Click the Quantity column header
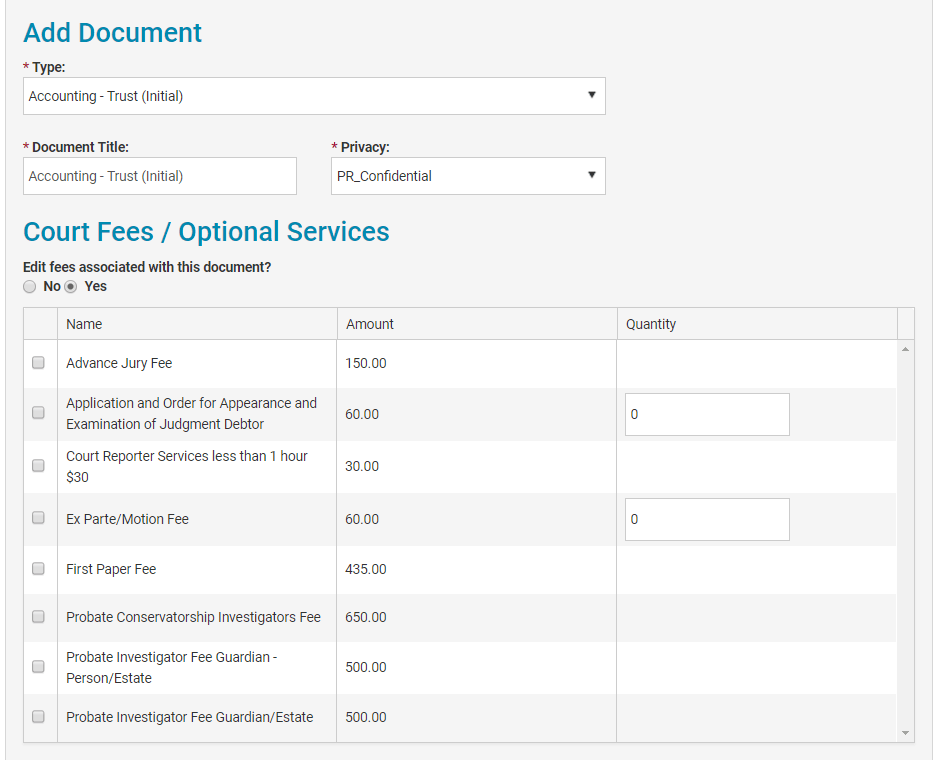This screenshot has height=760, width=943. pyautogui.click(x=651, y=324)
